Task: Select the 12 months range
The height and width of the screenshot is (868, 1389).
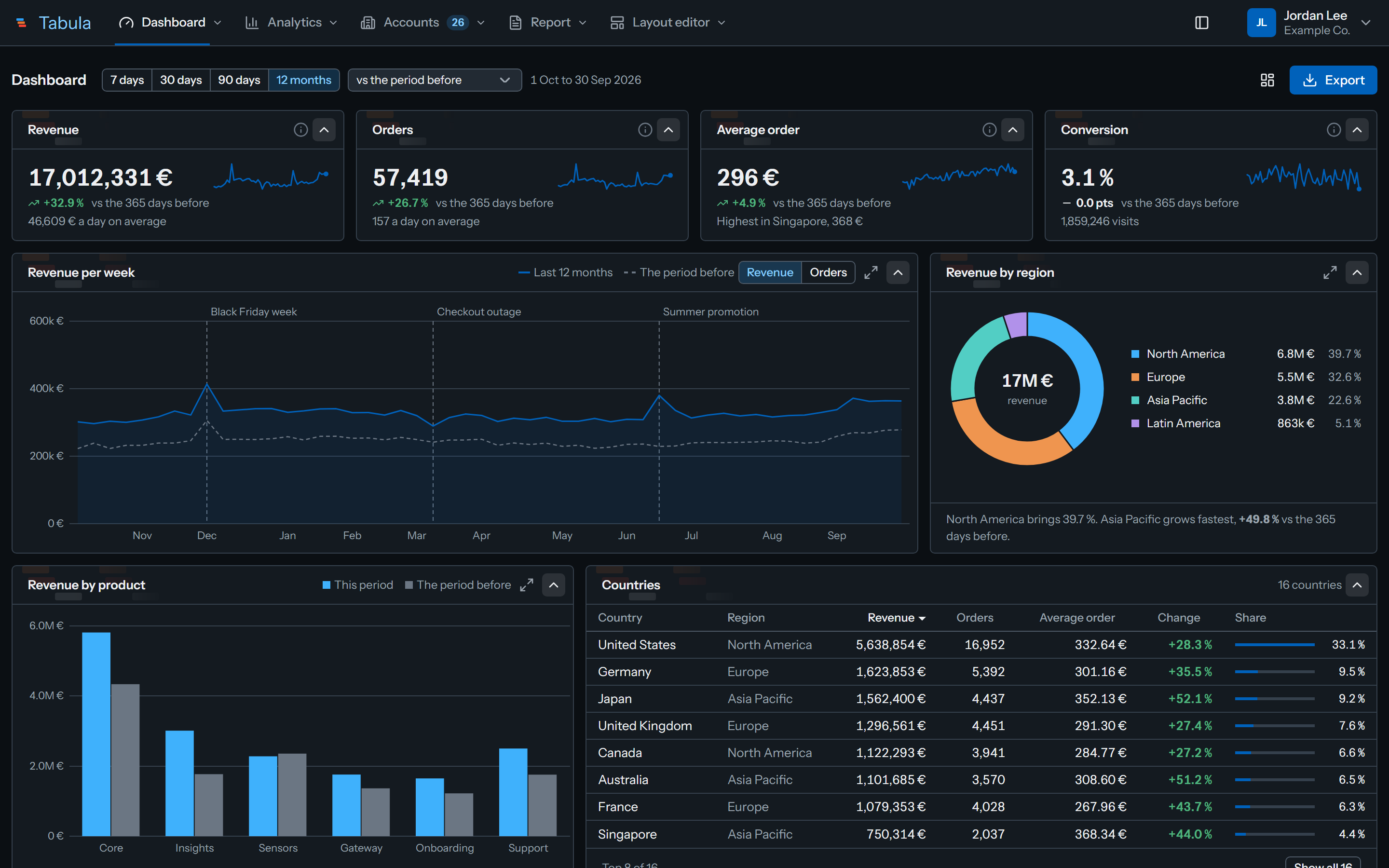Action: click(x=304, y=80)
